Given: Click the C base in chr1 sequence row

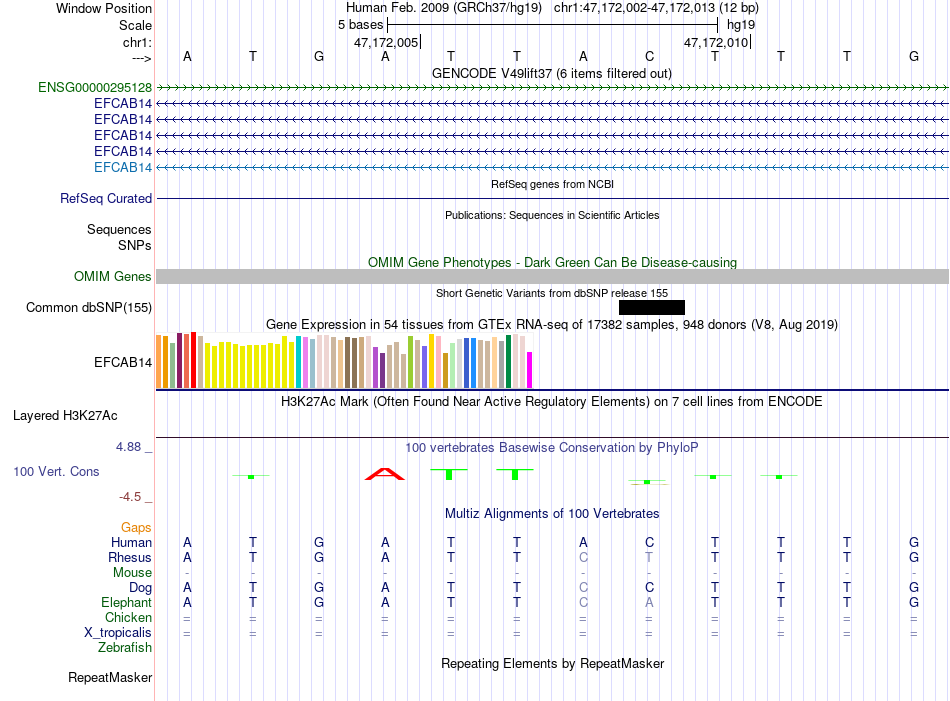Looking at the screenshot, I should (x=649, y=56).
